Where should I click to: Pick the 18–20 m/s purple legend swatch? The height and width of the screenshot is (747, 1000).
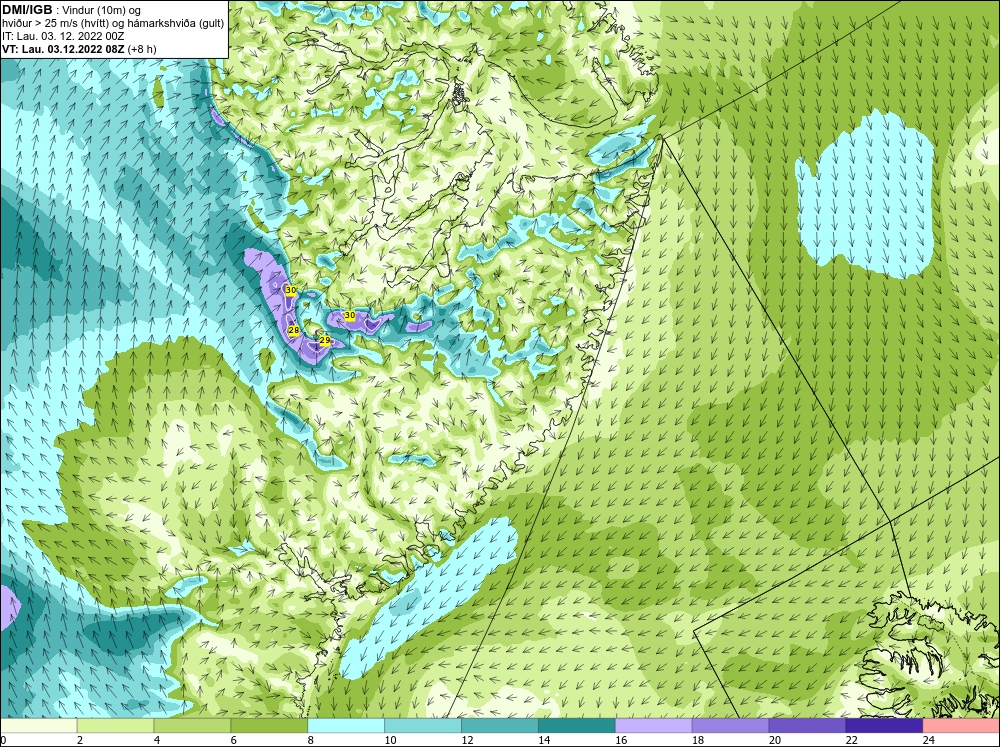coord(730,726)
